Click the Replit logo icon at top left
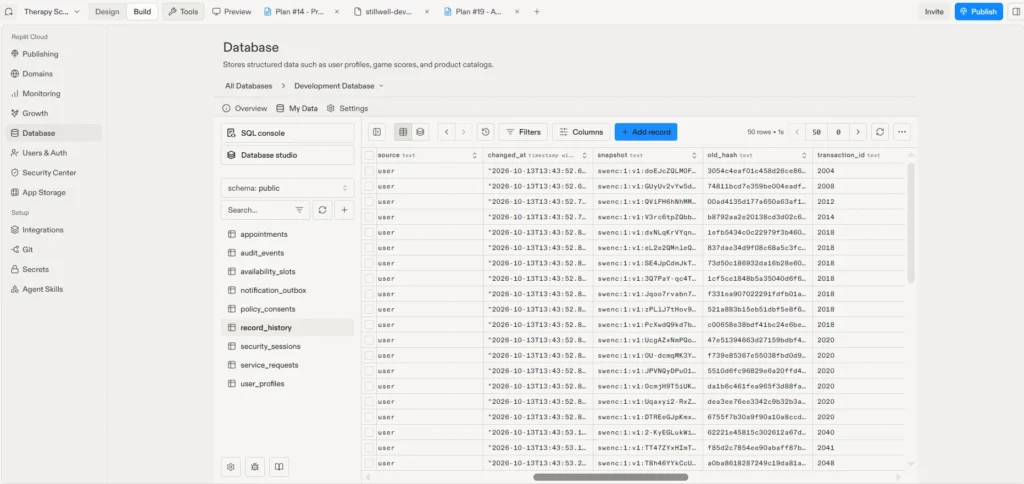 (9, 12)
